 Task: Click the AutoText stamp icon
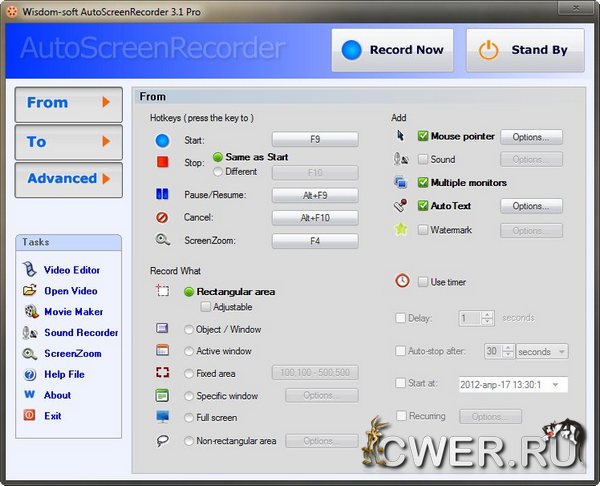400,205
